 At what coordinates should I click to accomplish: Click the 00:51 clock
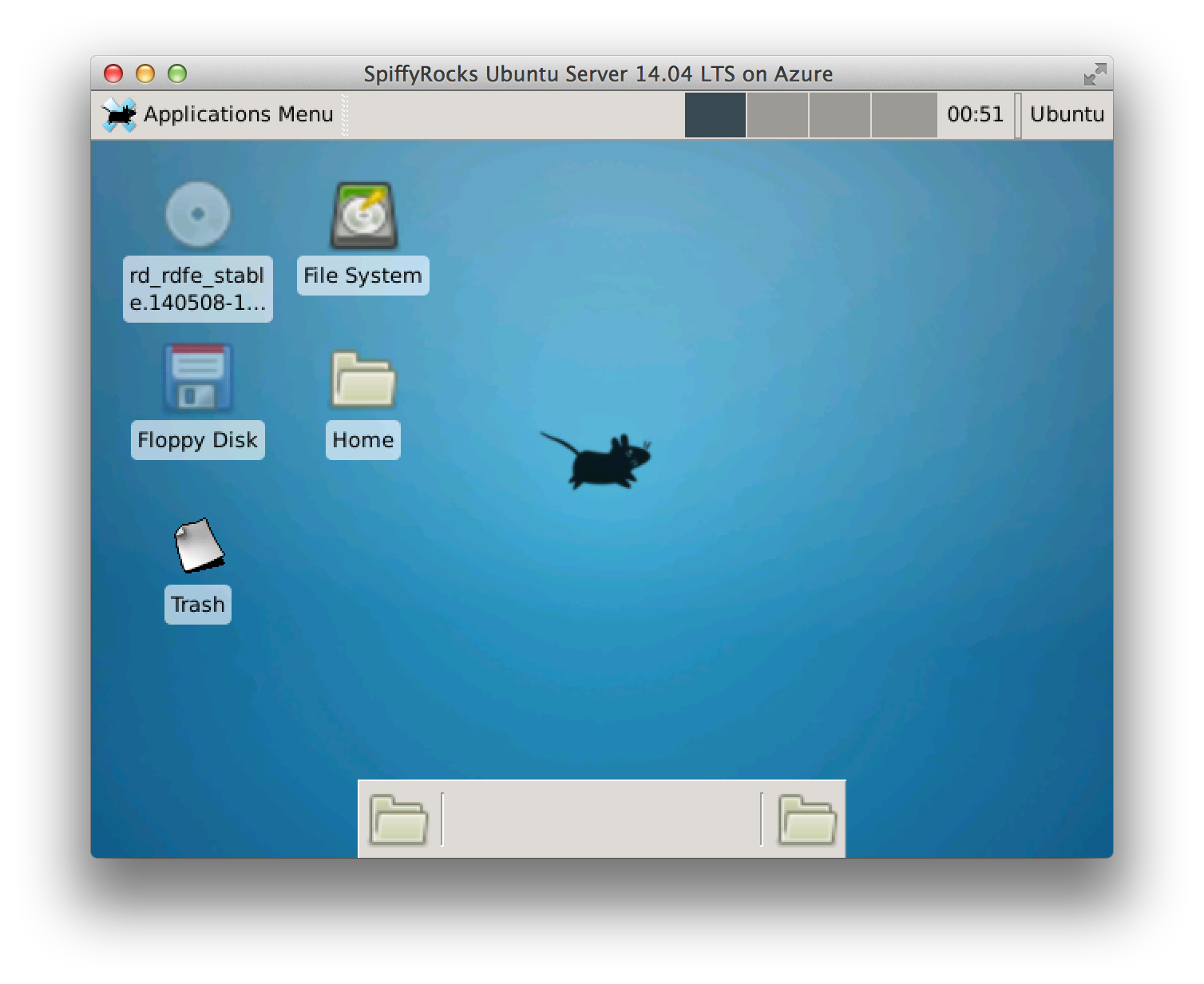(975, 114)
